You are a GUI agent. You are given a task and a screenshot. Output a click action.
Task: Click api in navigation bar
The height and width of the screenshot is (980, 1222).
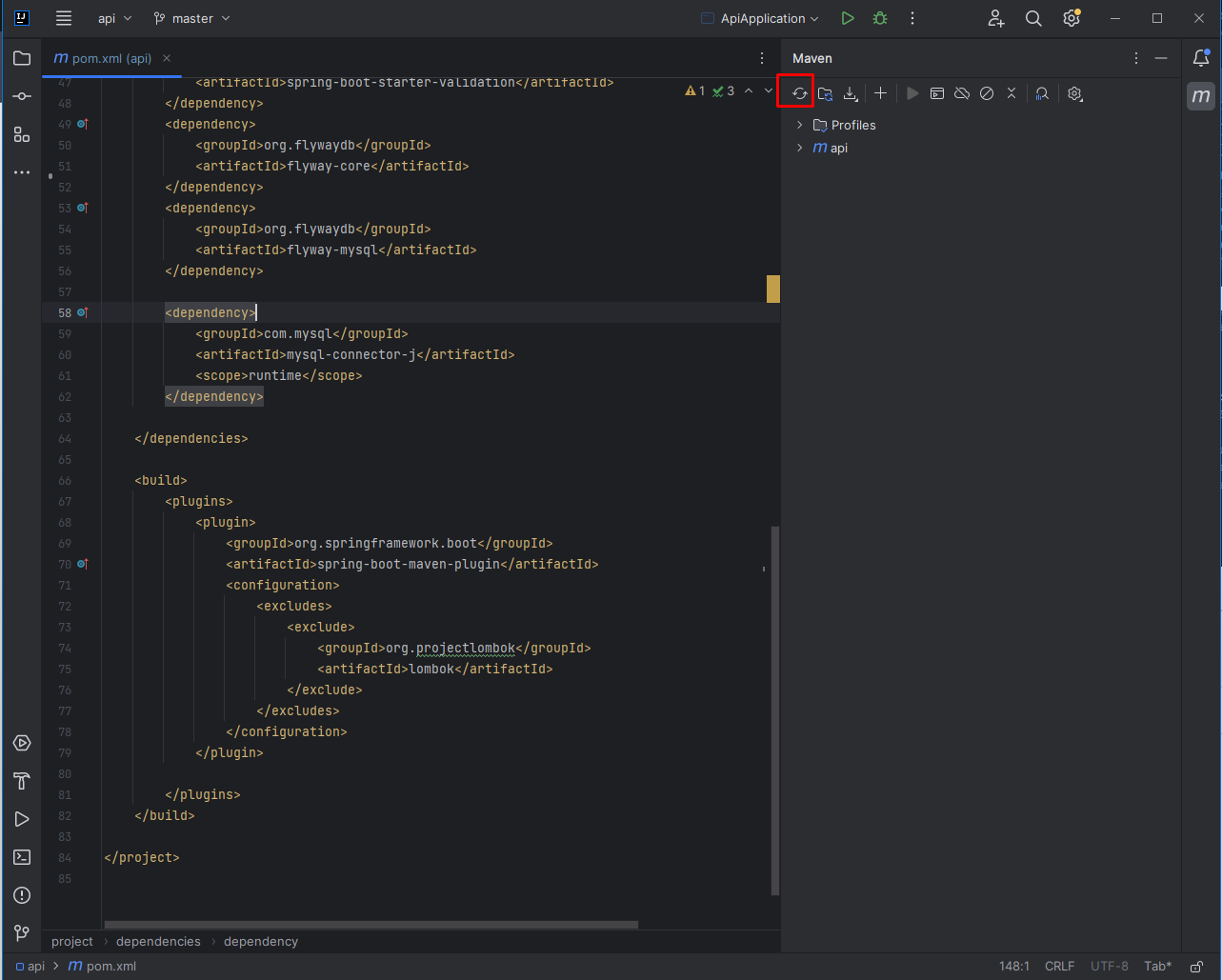(x=30, y=966)
